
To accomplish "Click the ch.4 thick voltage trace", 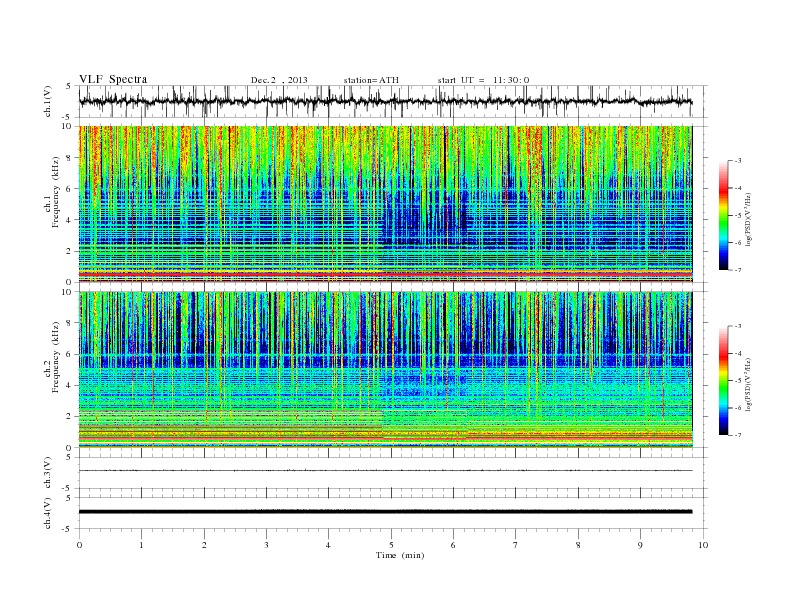I will 385,512.
